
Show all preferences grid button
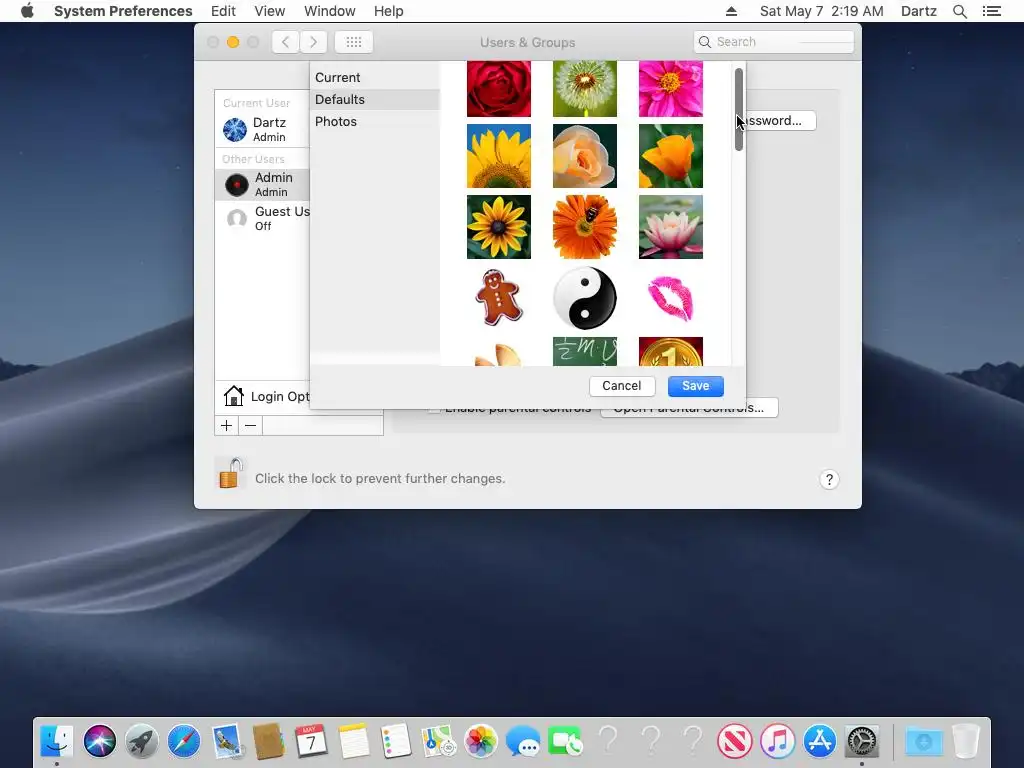(x=354, y=42)
